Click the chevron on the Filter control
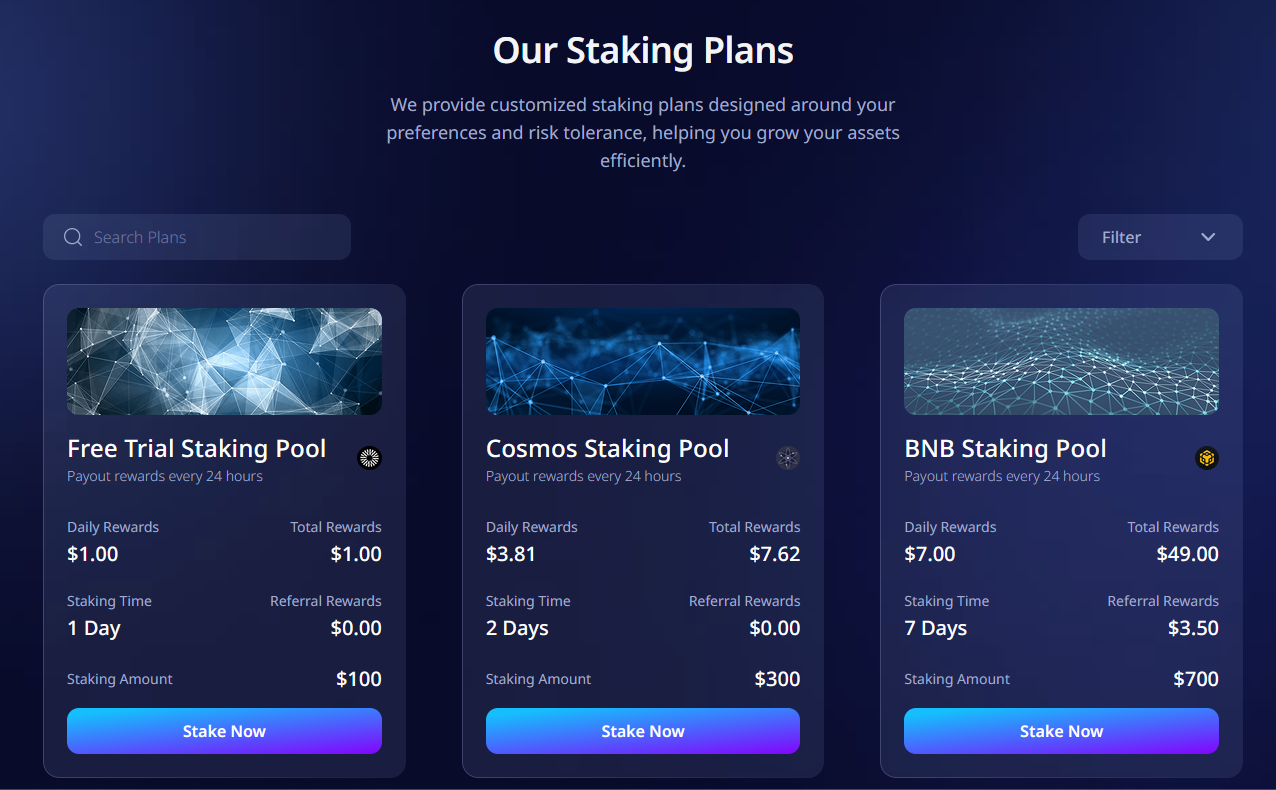1276x790 pixels. pos(1207,237)
